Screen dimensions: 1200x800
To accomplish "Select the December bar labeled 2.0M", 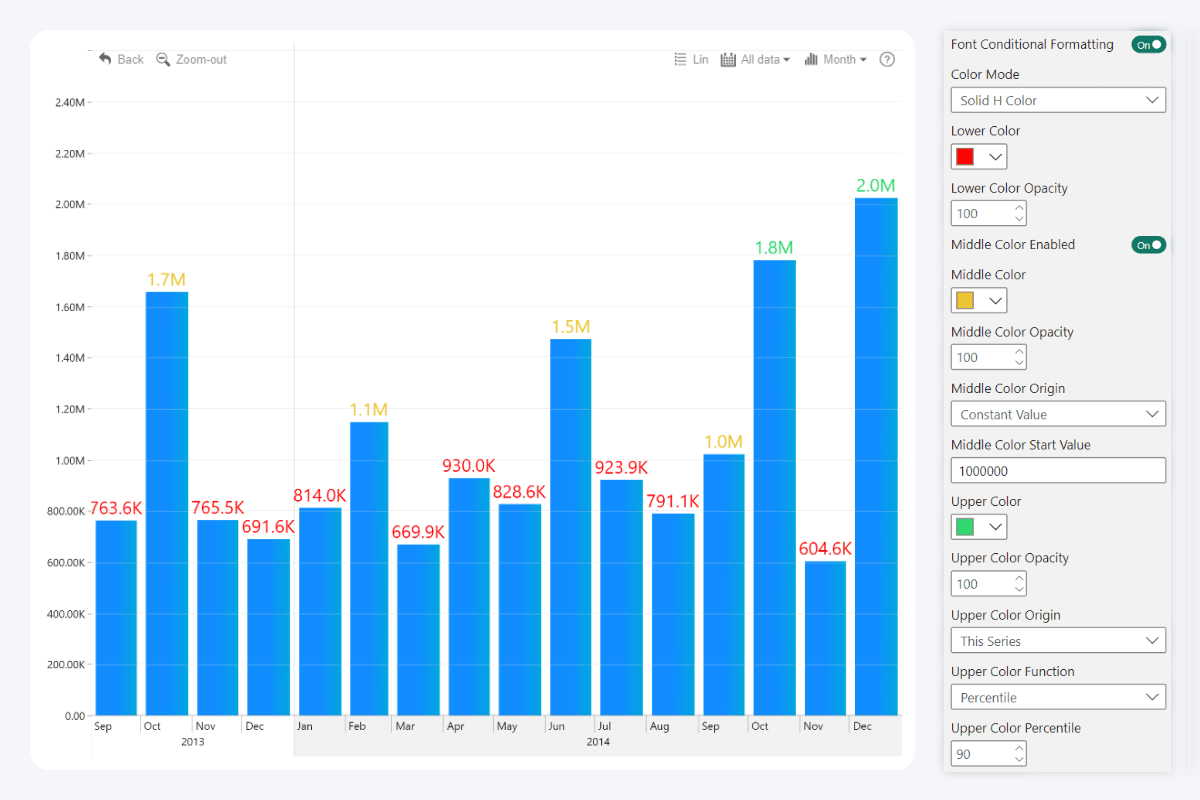I will coord(874,450).
